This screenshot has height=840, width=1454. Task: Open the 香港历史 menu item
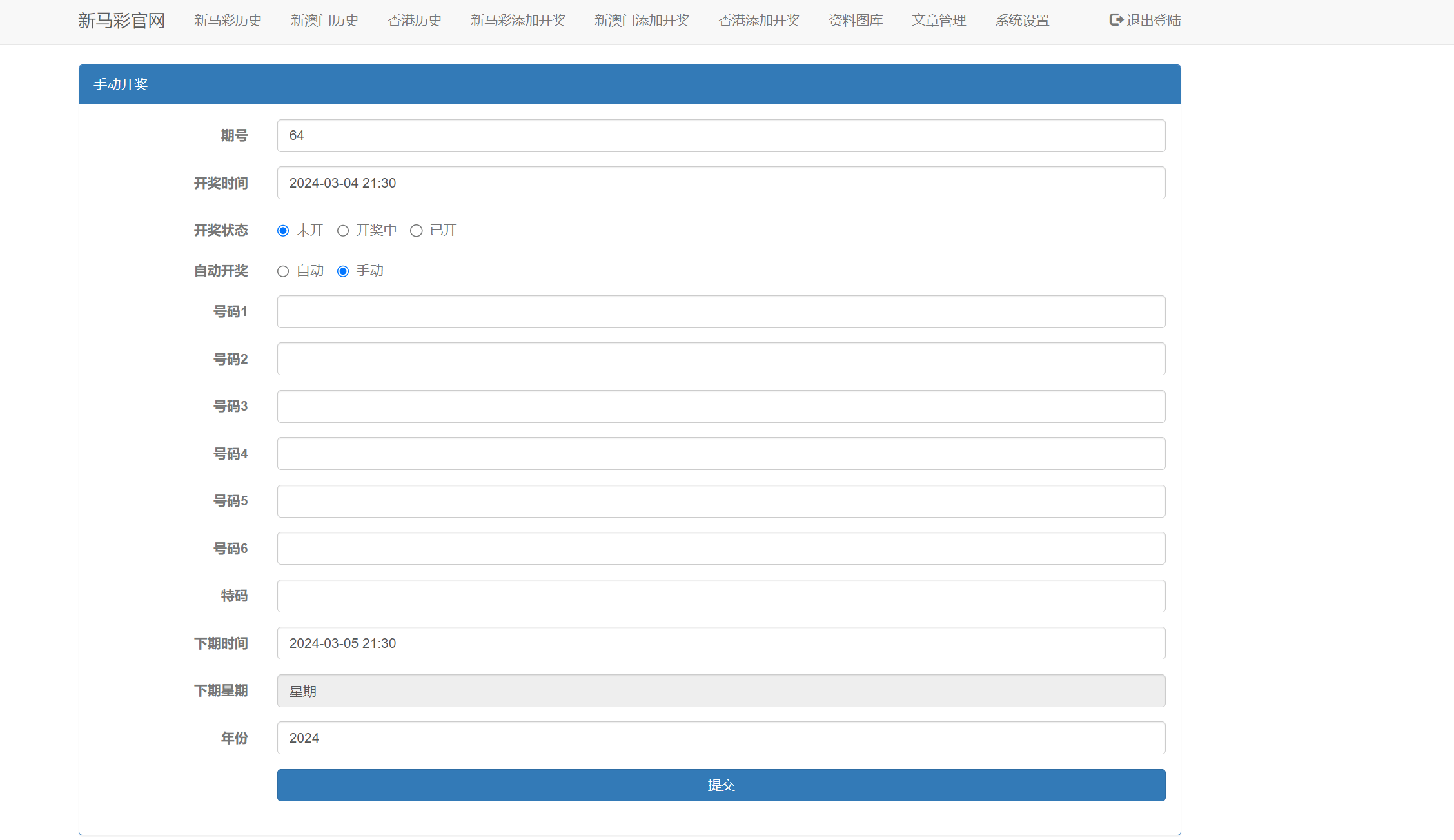(x=415, y=21)
